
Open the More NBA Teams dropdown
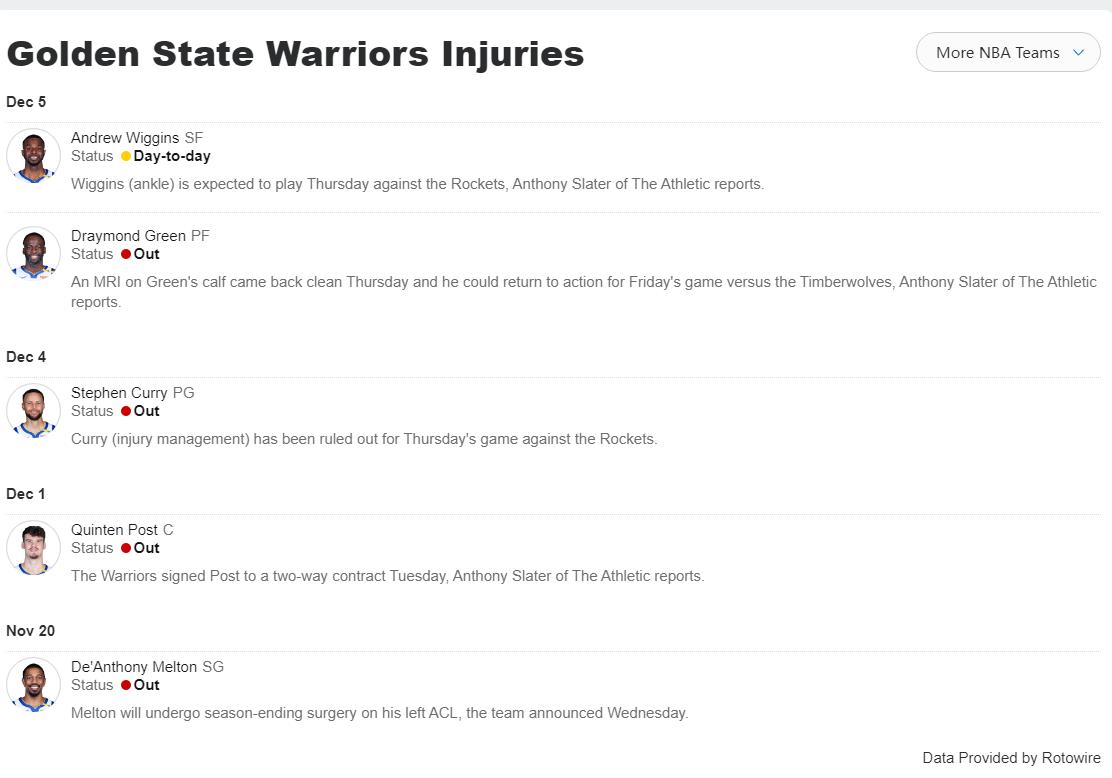[1007, 53]
